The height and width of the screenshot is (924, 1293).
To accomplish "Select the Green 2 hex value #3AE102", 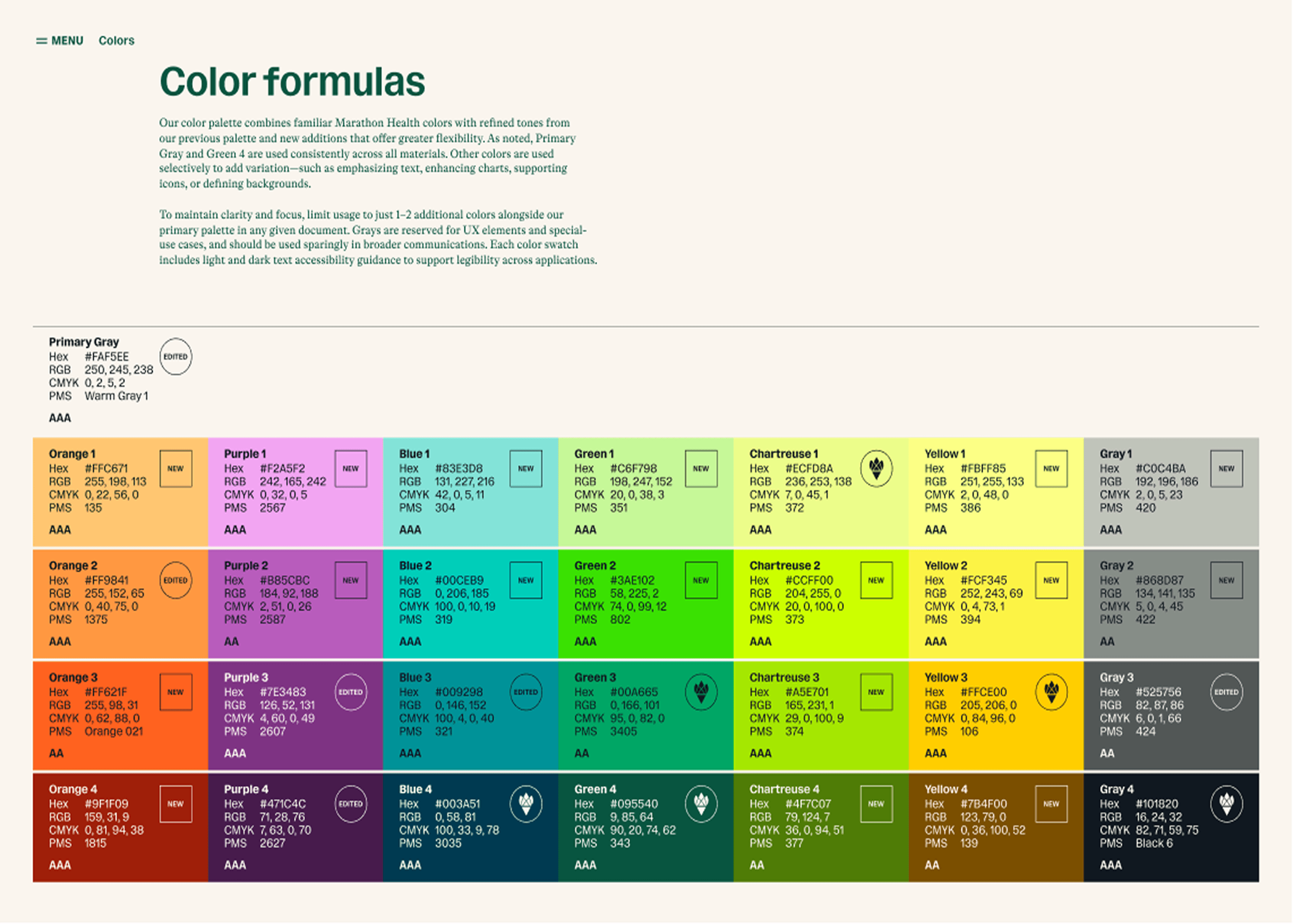I will coord(632,581).
